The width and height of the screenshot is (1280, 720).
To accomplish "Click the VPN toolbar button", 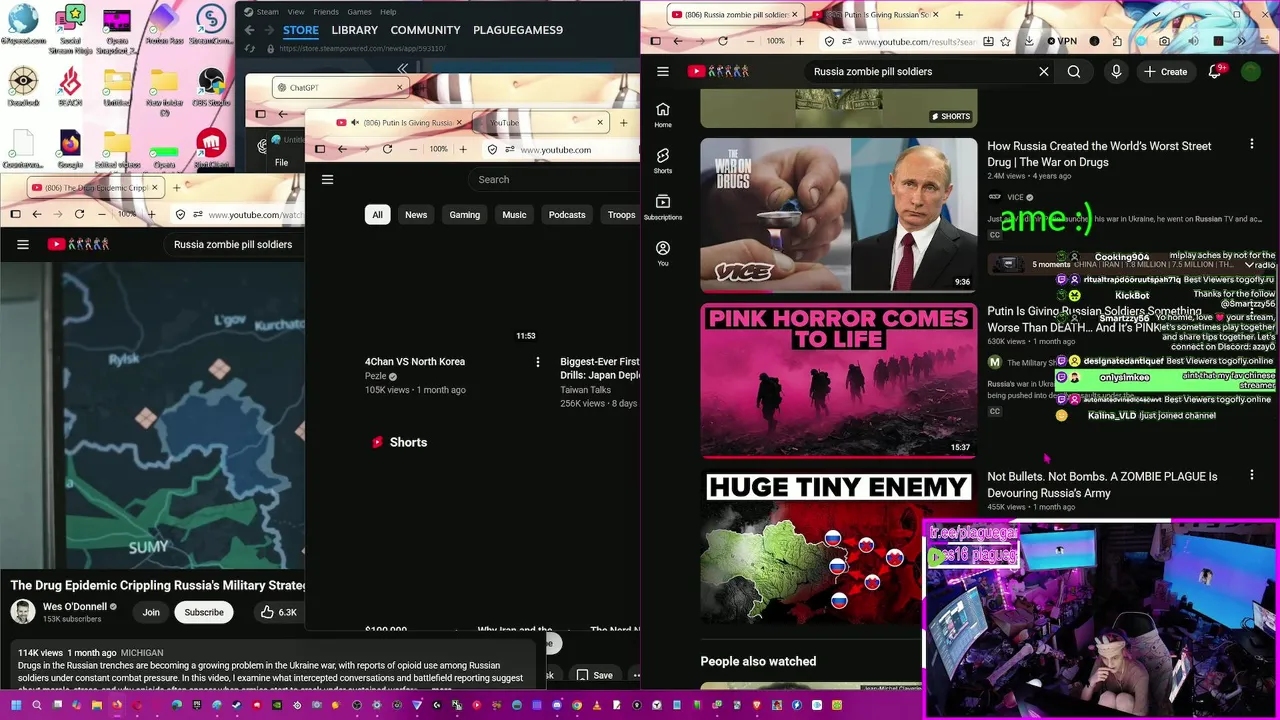I will [x=1062, y=41].
